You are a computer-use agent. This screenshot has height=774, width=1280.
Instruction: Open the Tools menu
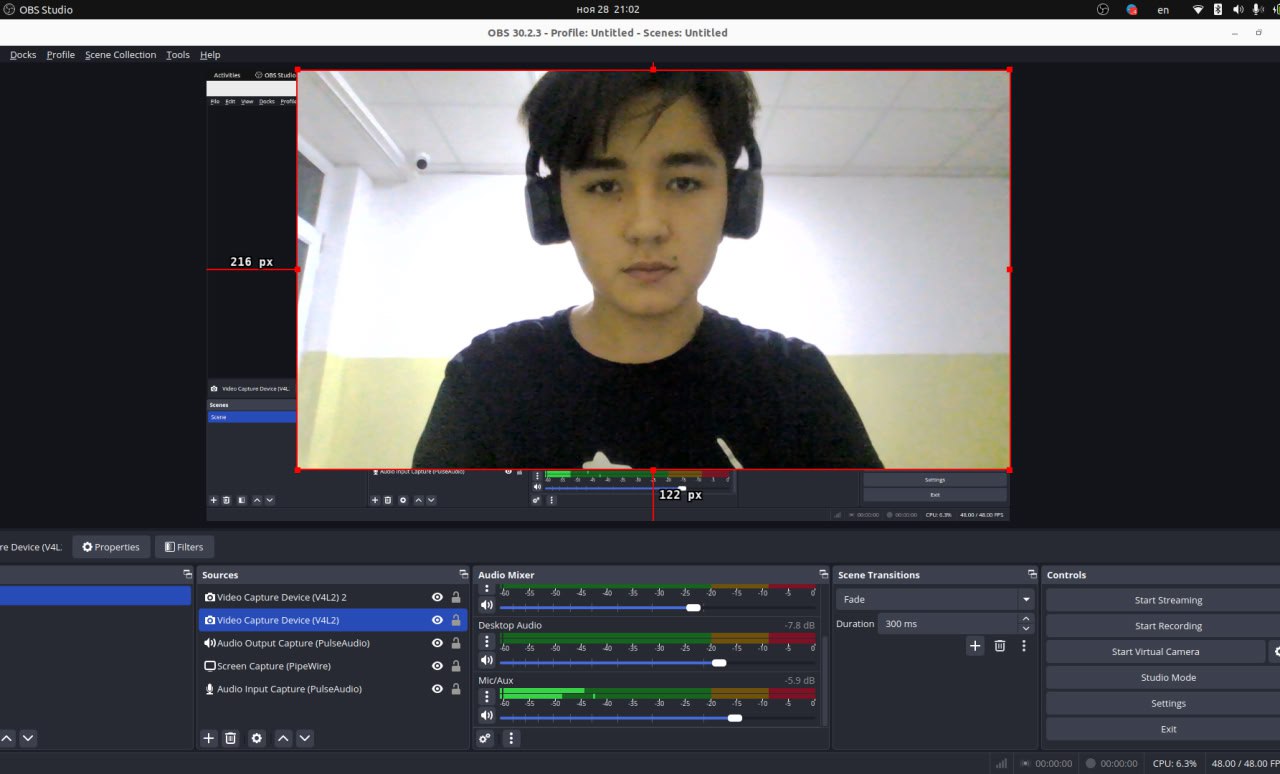[x=178, y=55]
